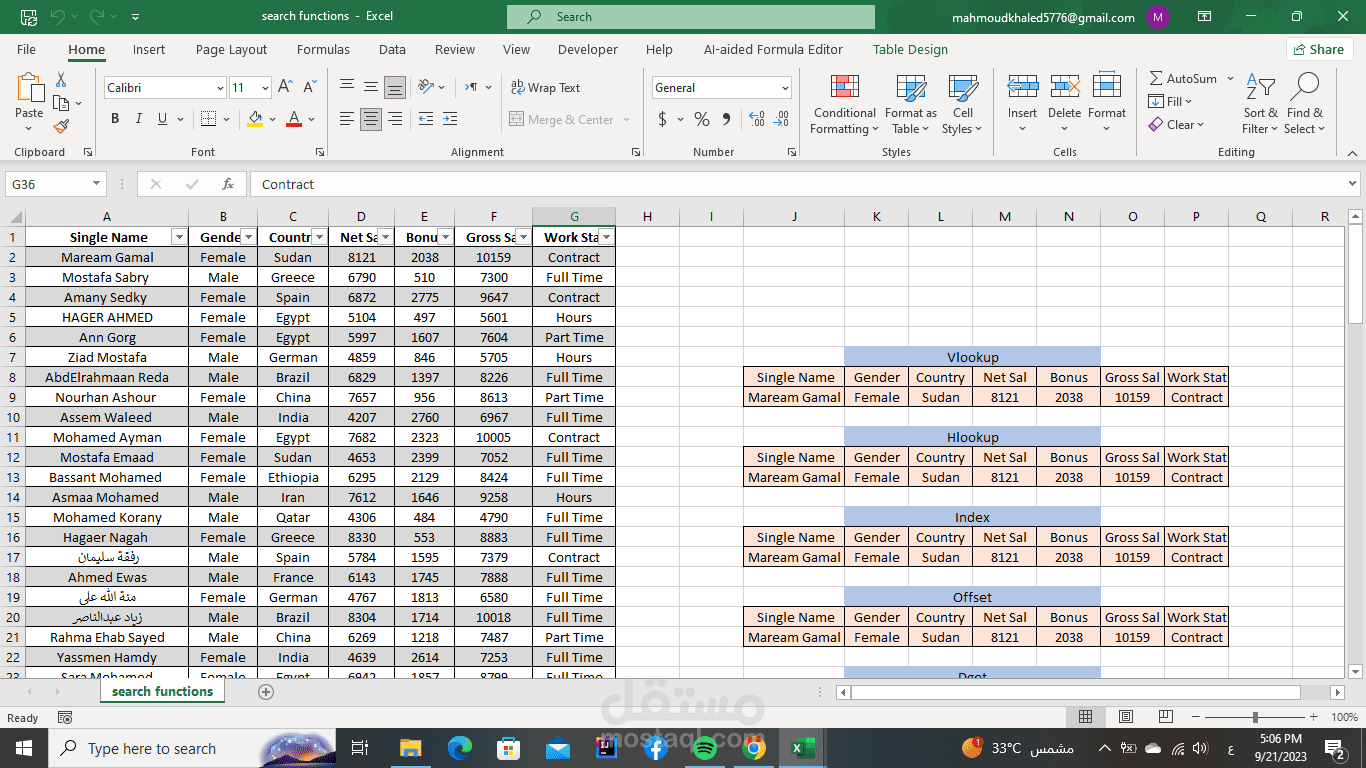Open the Name Box dropdown arrow
The image size is (1366, 768).
click(x=96, y=184)
